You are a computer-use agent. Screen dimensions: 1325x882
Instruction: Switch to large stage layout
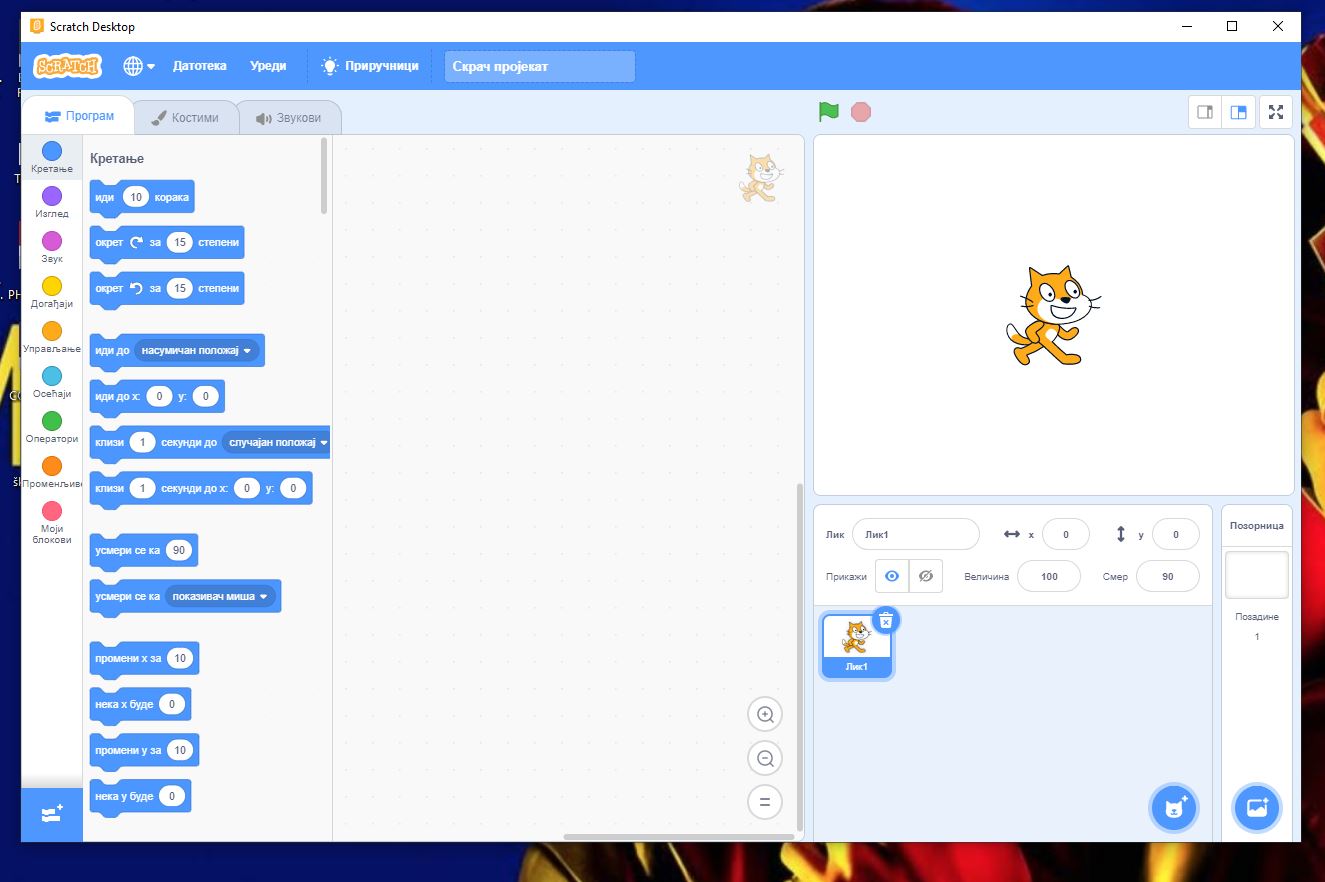tap(1238, 112)
